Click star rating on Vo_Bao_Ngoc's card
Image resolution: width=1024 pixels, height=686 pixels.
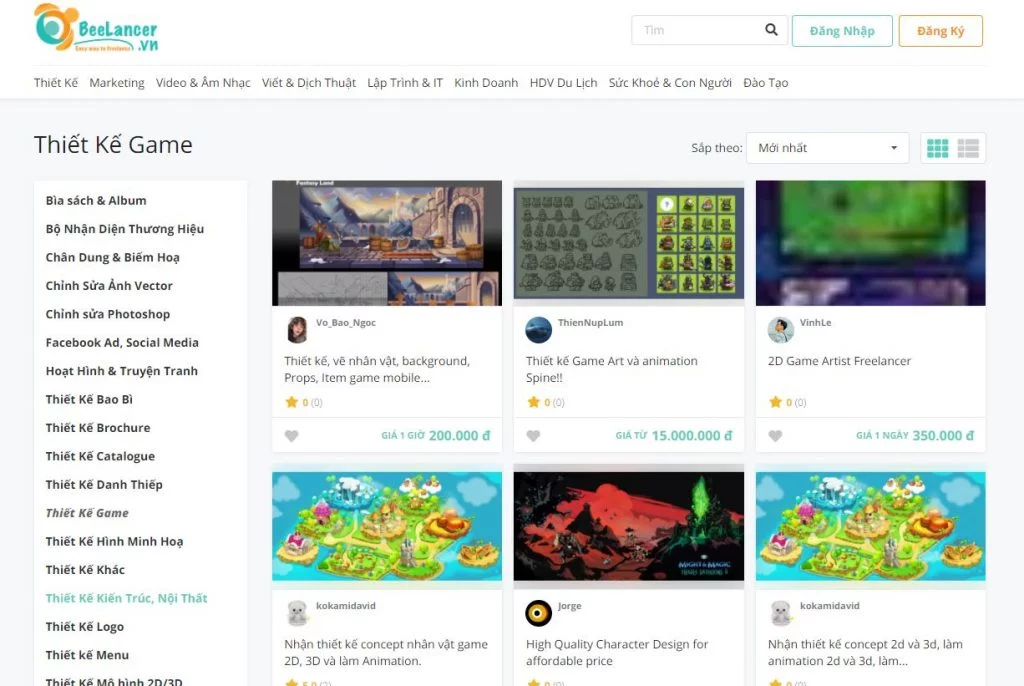tap(304, 402)
